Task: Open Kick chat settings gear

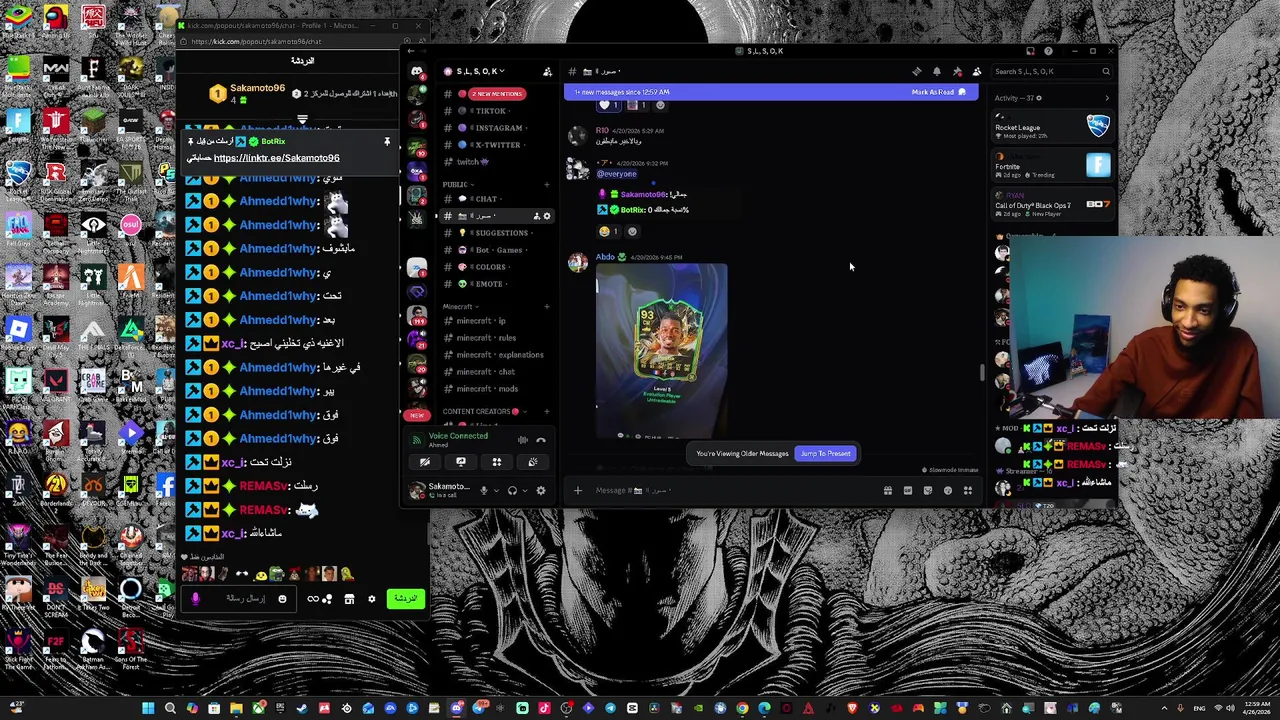Action: pyautogui.click(x=371, y=599)
